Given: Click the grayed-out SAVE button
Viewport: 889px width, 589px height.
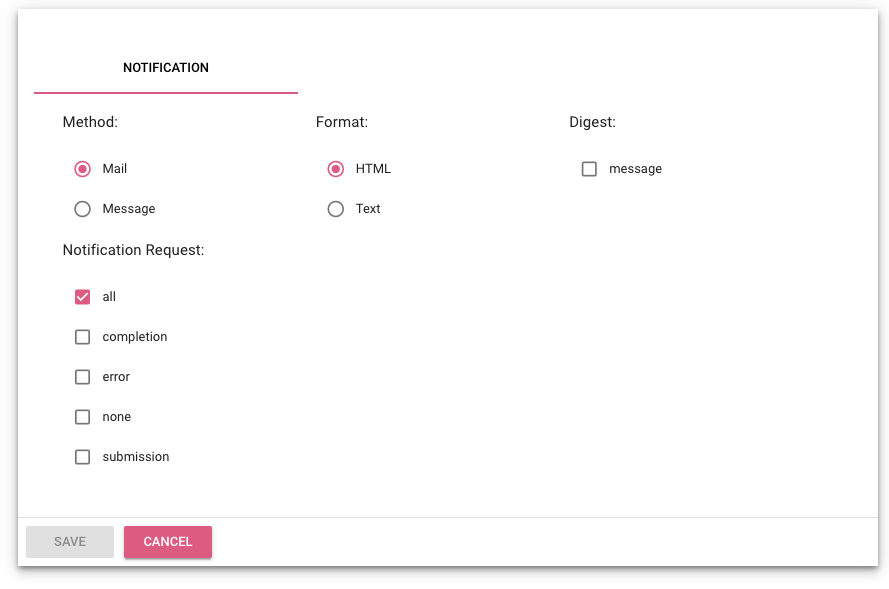Looking at the screenshot, I should (70, 542).
